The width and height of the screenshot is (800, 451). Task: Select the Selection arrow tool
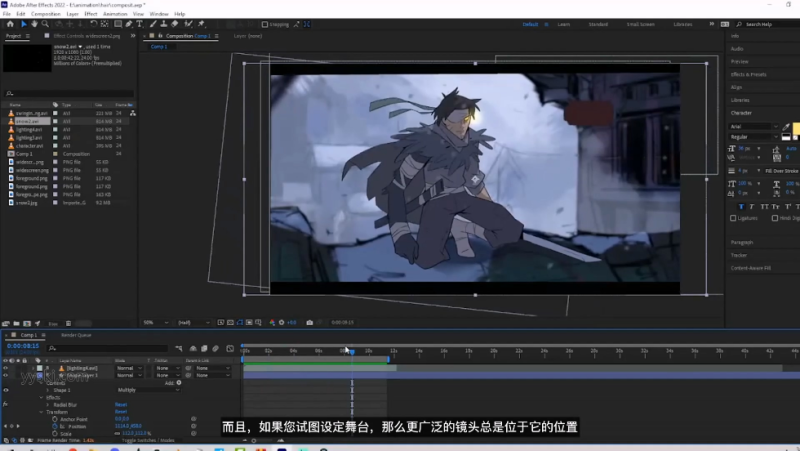click(x=23, y=24)
